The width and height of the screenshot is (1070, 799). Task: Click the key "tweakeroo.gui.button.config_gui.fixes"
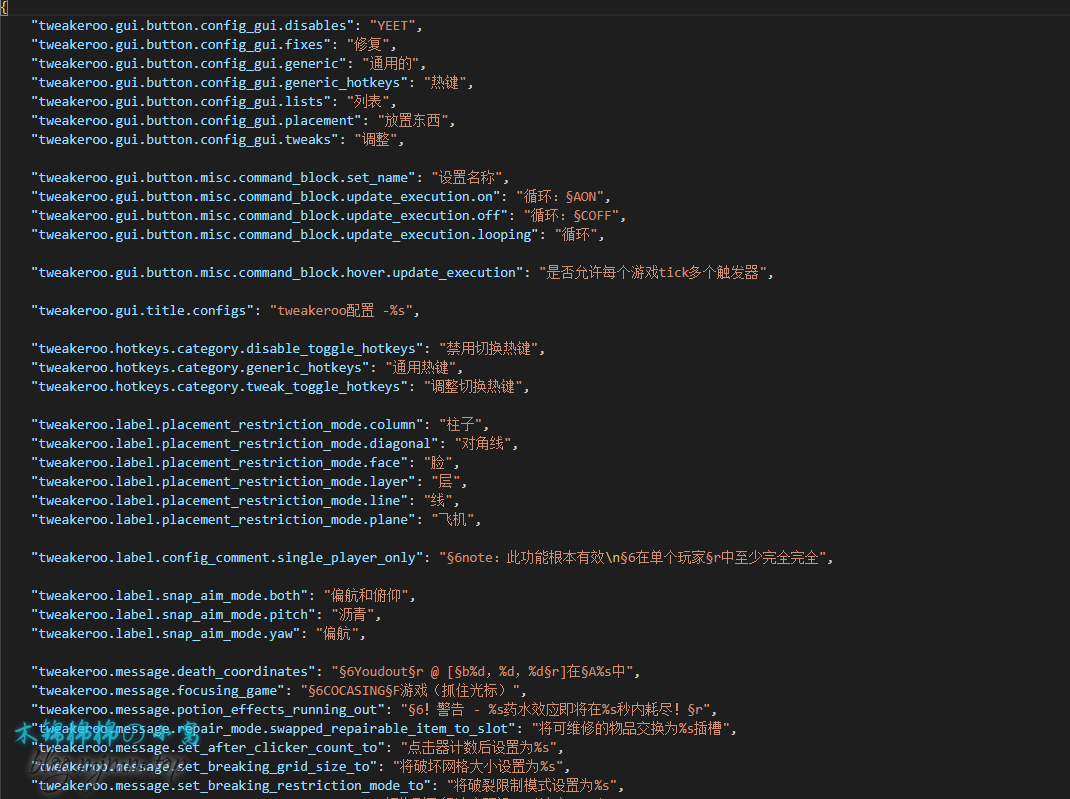tap(180, 45)
